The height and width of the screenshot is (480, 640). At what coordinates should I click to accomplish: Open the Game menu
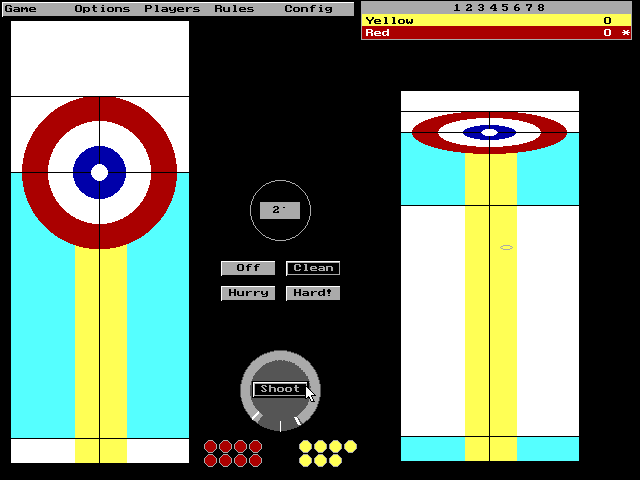point(20,9)
